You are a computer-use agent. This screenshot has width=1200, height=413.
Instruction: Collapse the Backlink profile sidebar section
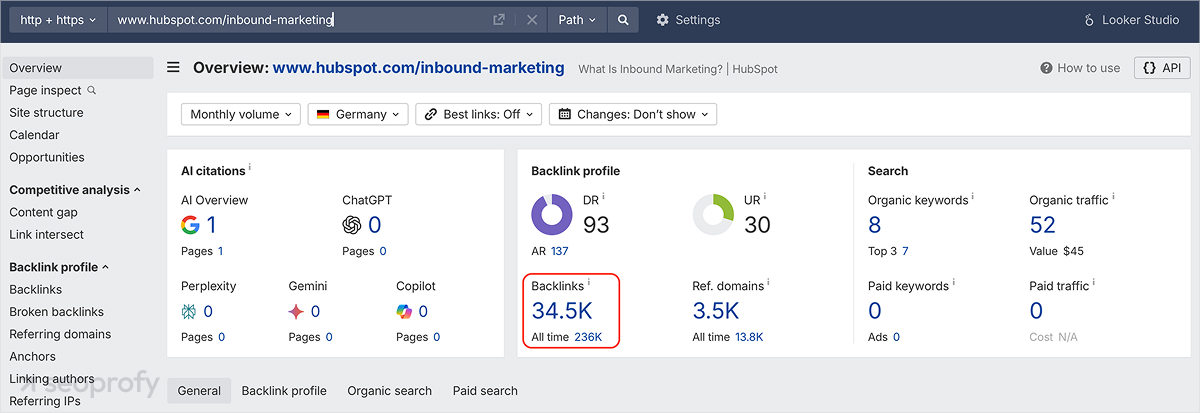point(59,267)
